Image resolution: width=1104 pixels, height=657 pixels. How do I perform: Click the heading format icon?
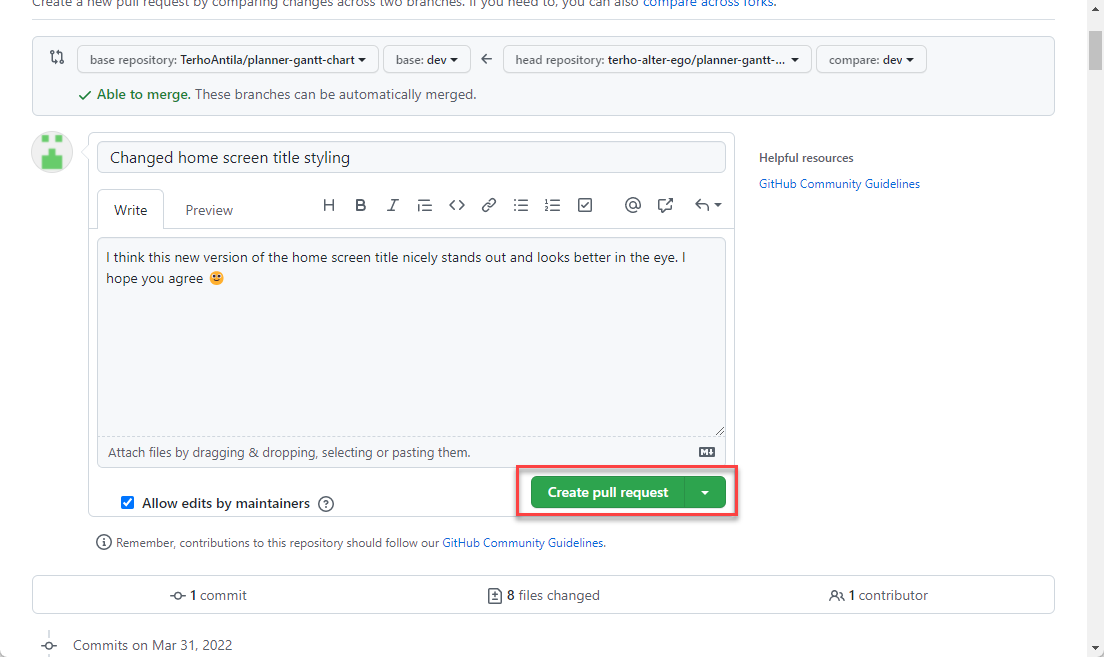tap(329, 205)
